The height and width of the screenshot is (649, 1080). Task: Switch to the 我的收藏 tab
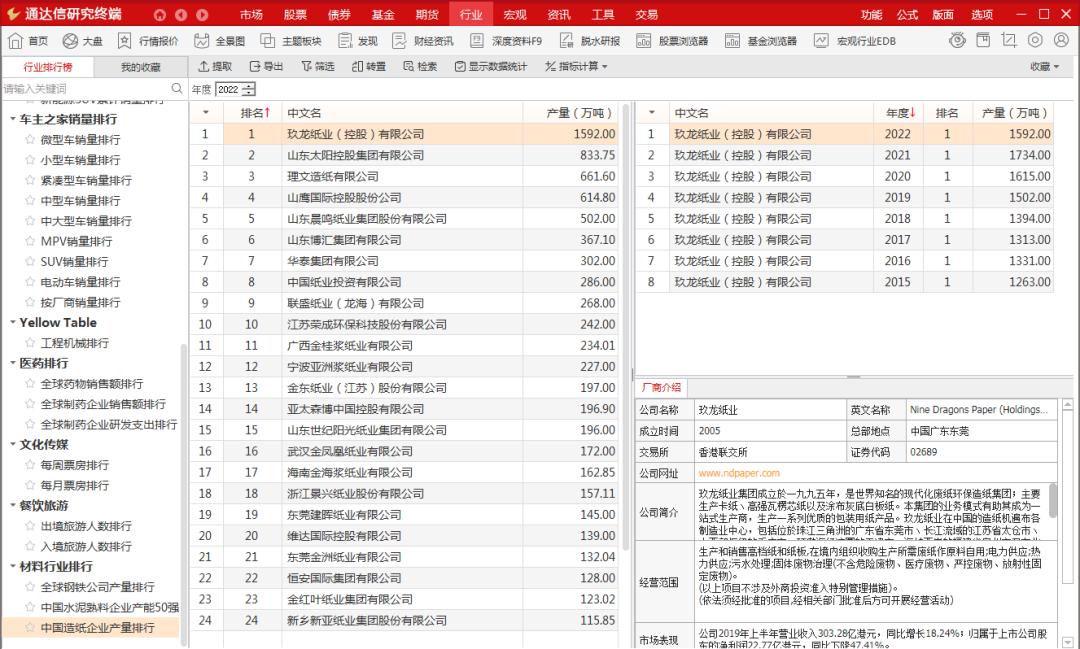[x=140, y=67]
